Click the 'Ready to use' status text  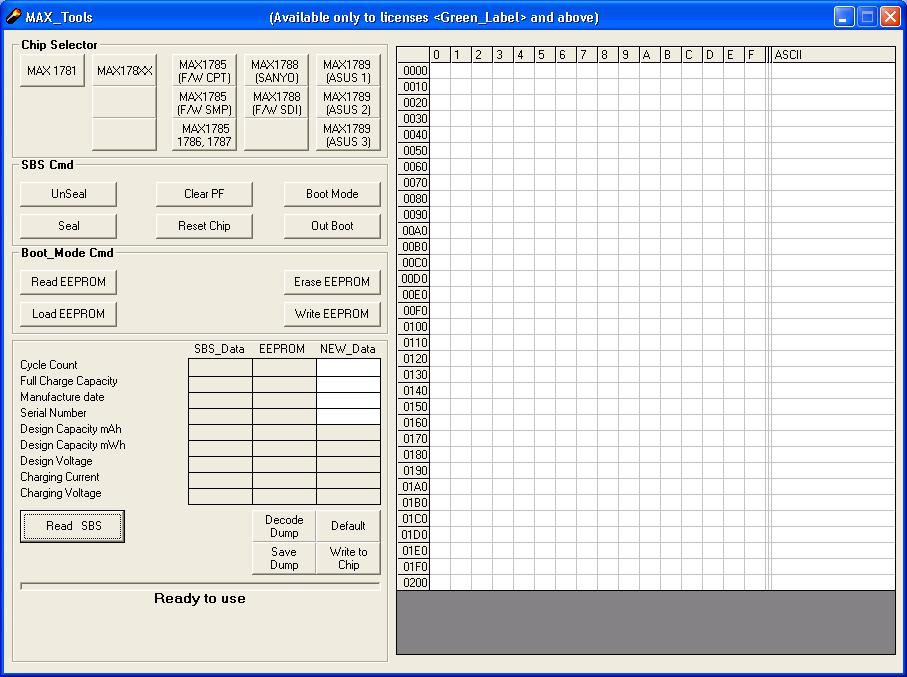pos(200,598)
